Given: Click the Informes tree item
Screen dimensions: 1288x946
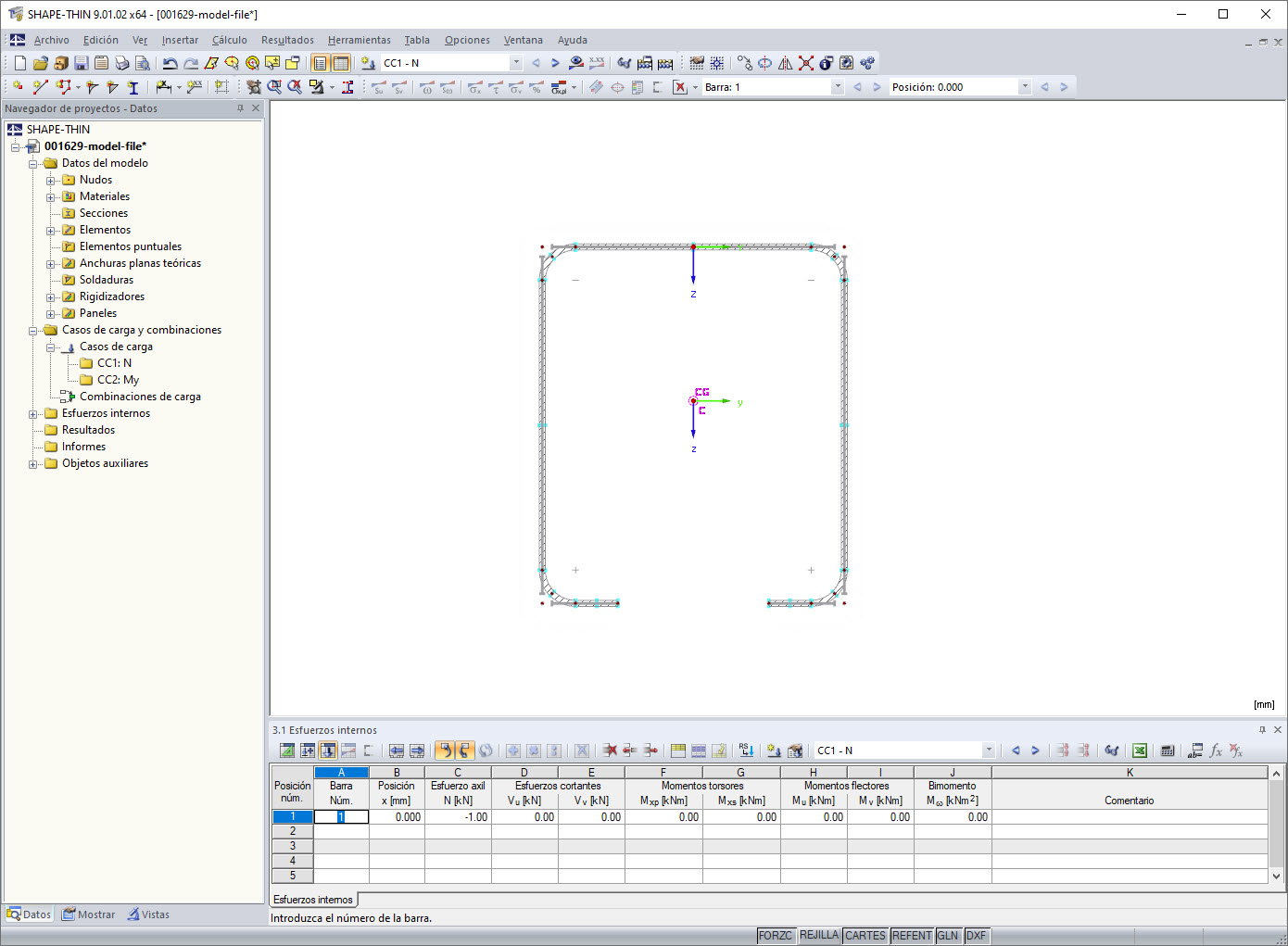Looking at the screenshot, I should pyautogui.click(x=83, y=447).
